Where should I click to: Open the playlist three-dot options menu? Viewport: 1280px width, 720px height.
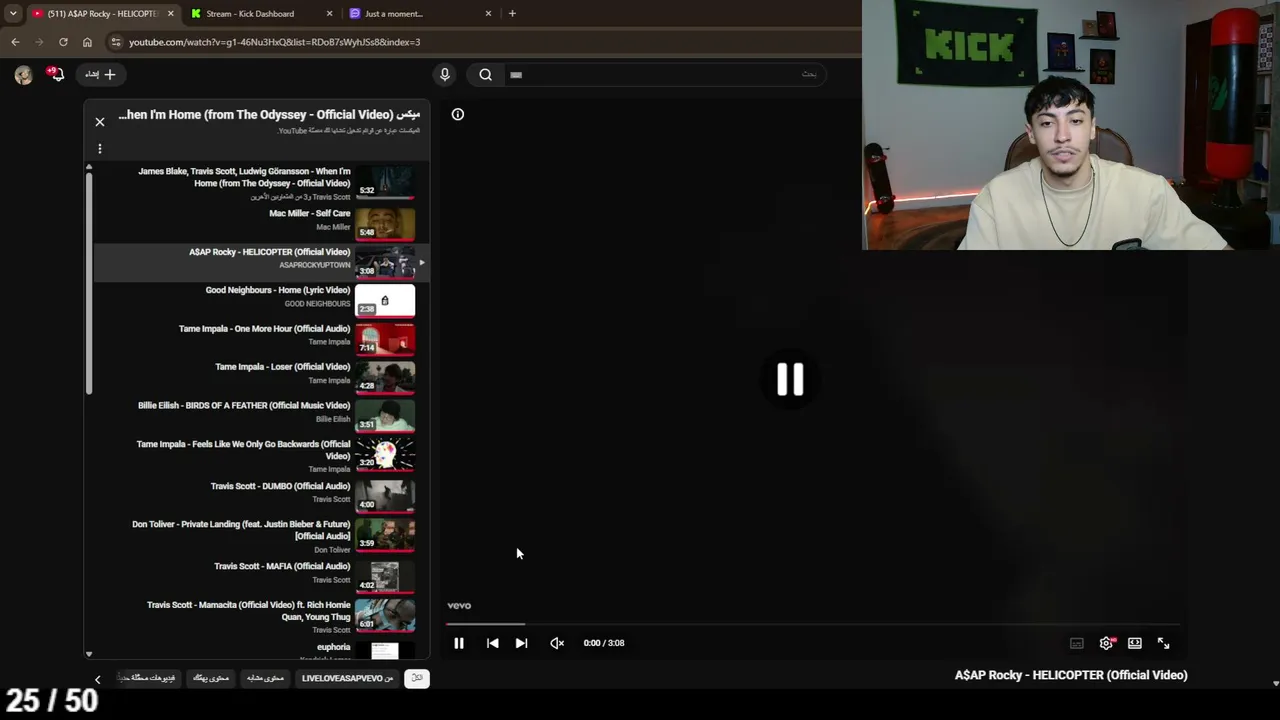point(100,149)
